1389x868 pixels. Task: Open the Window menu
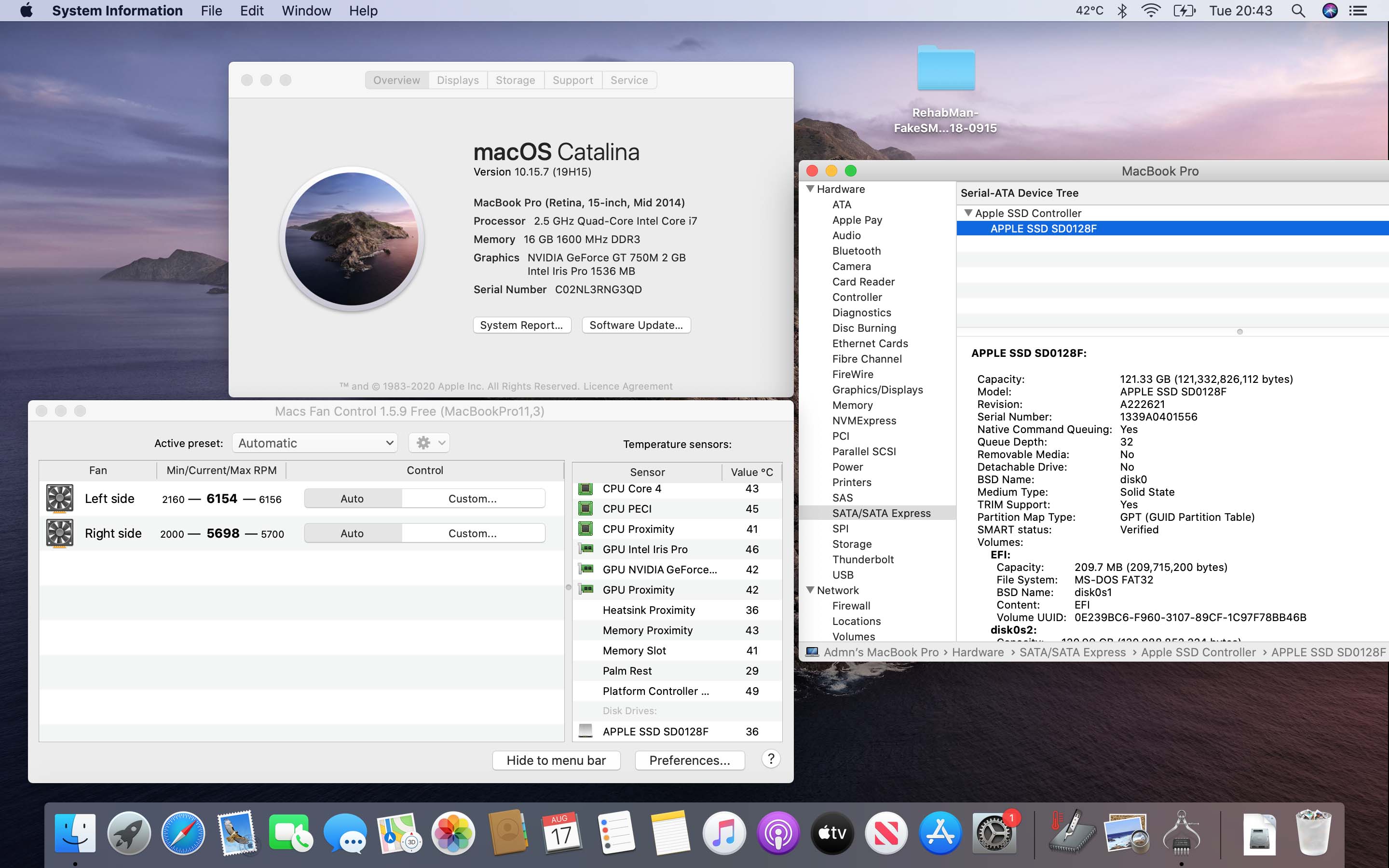[306, 11]
